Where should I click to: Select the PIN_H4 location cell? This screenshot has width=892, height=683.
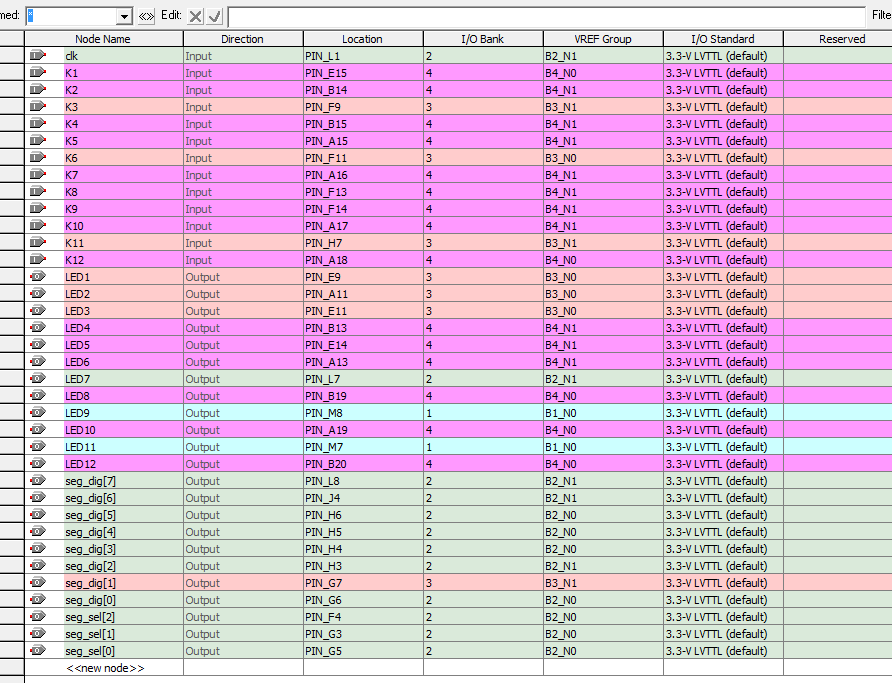[363, 549]
